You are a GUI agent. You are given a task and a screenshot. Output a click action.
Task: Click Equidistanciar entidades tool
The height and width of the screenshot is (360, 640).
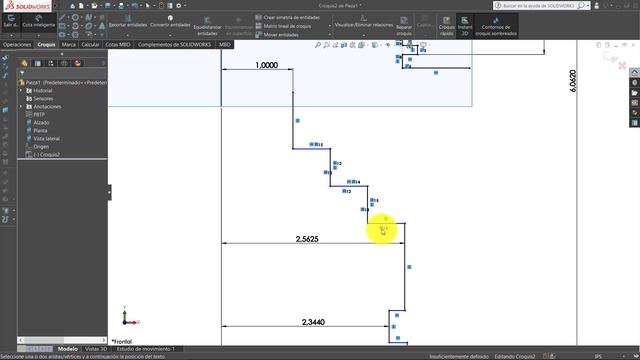click(x=207, y=26)
